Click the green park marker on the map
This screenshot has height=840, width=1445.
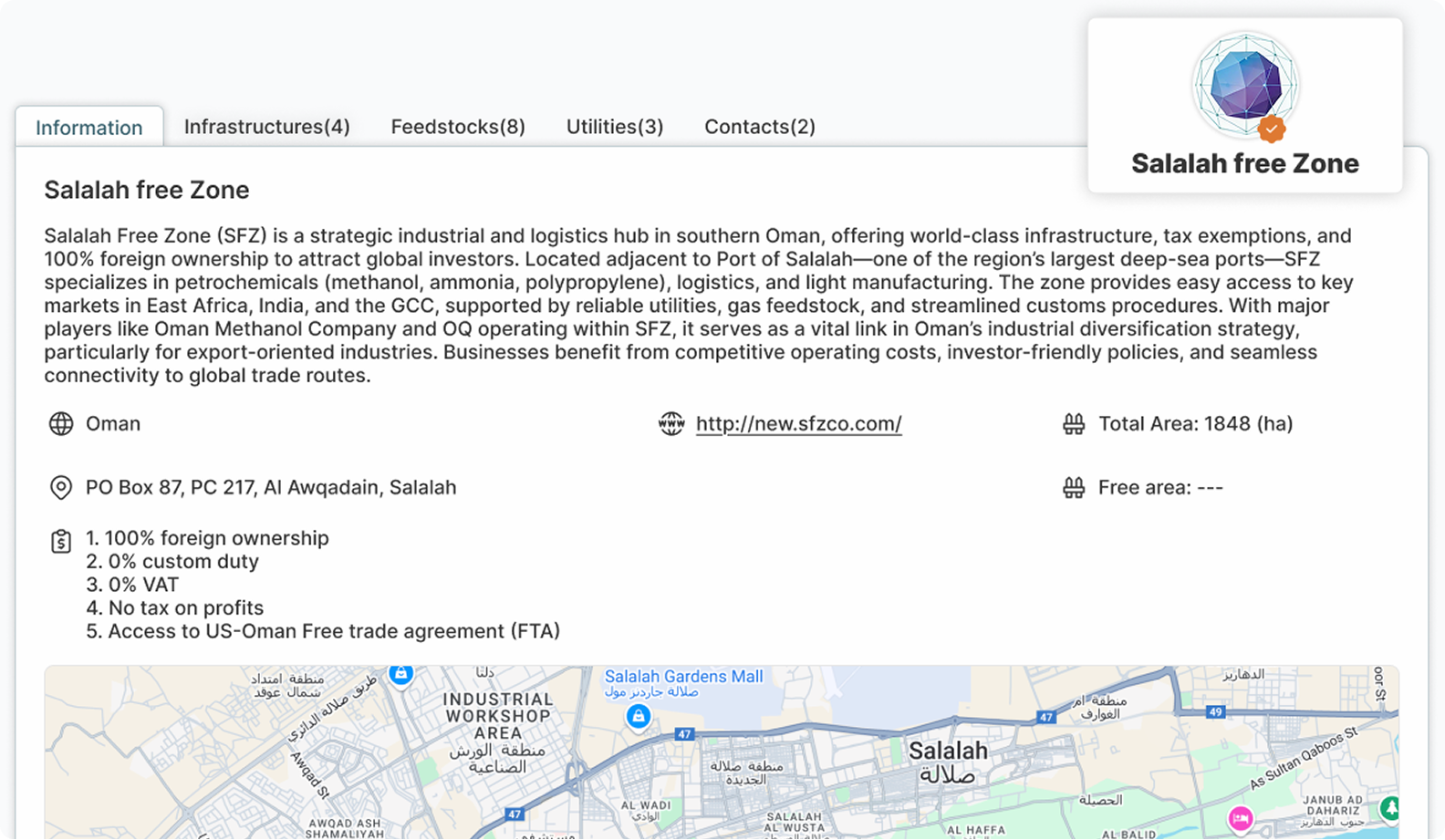1389,807
